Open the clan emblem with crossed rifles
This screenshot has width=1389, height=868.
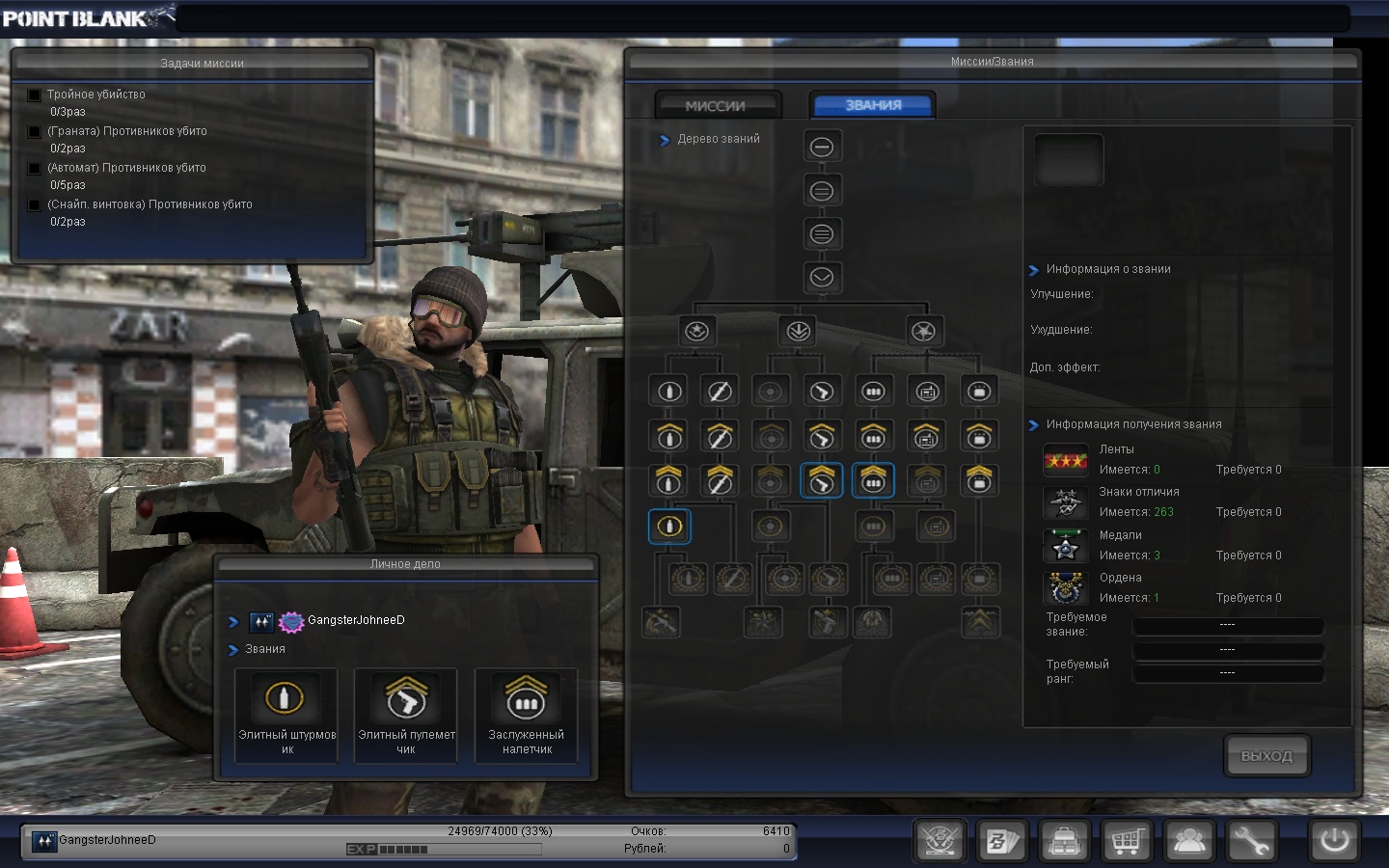(x=940, y=841)
